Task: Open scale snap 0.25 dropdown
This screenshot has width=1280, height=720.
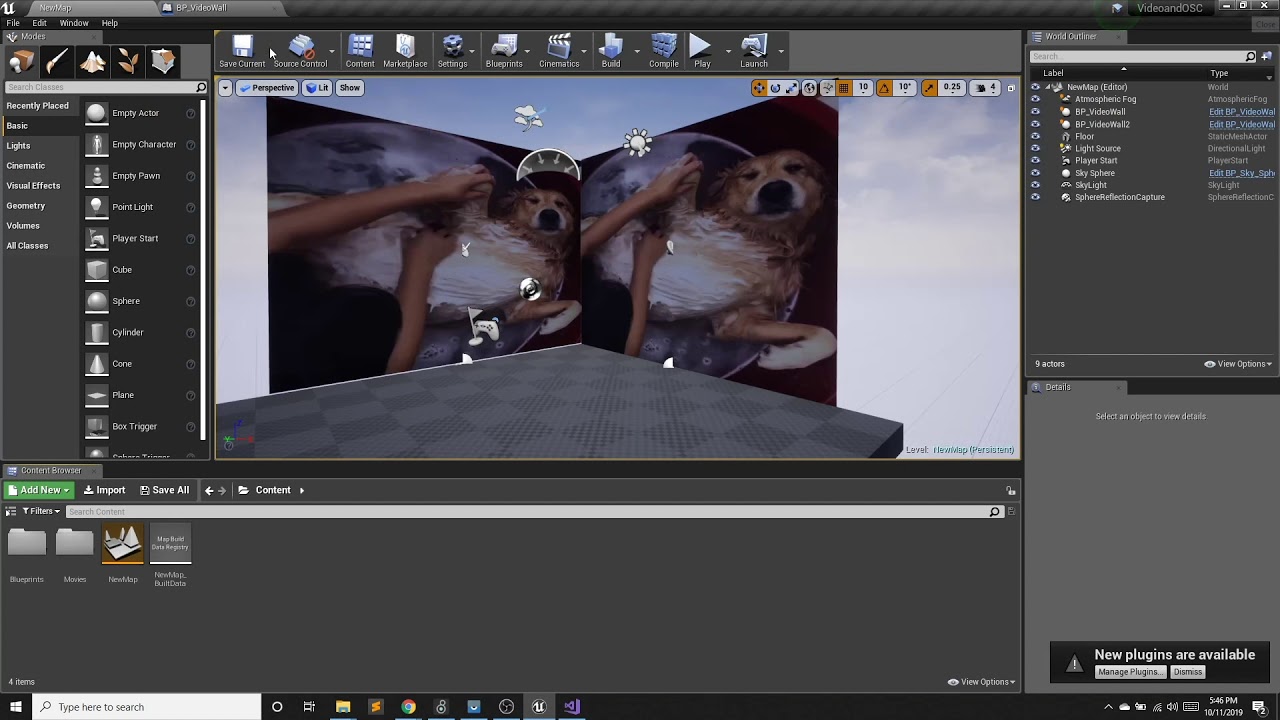Action: pos(952,88)
